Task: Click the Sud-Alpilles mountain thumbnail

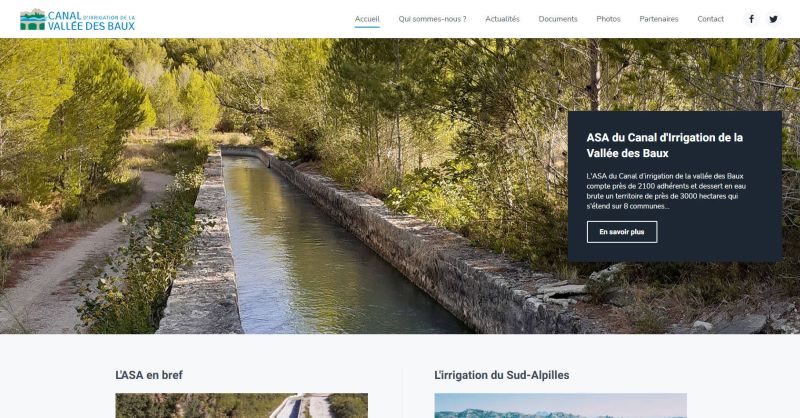Action: coord(560,405)
